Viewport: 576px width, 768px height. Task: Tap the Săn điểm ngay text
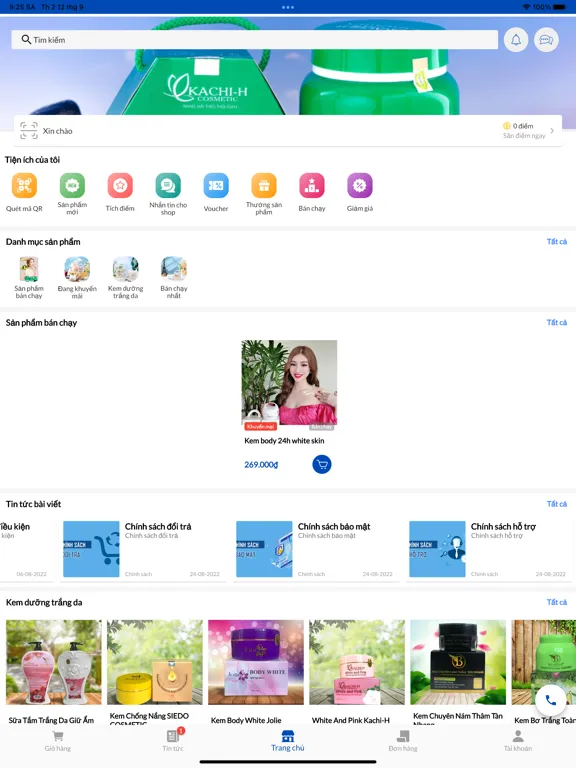pos(524,136)
